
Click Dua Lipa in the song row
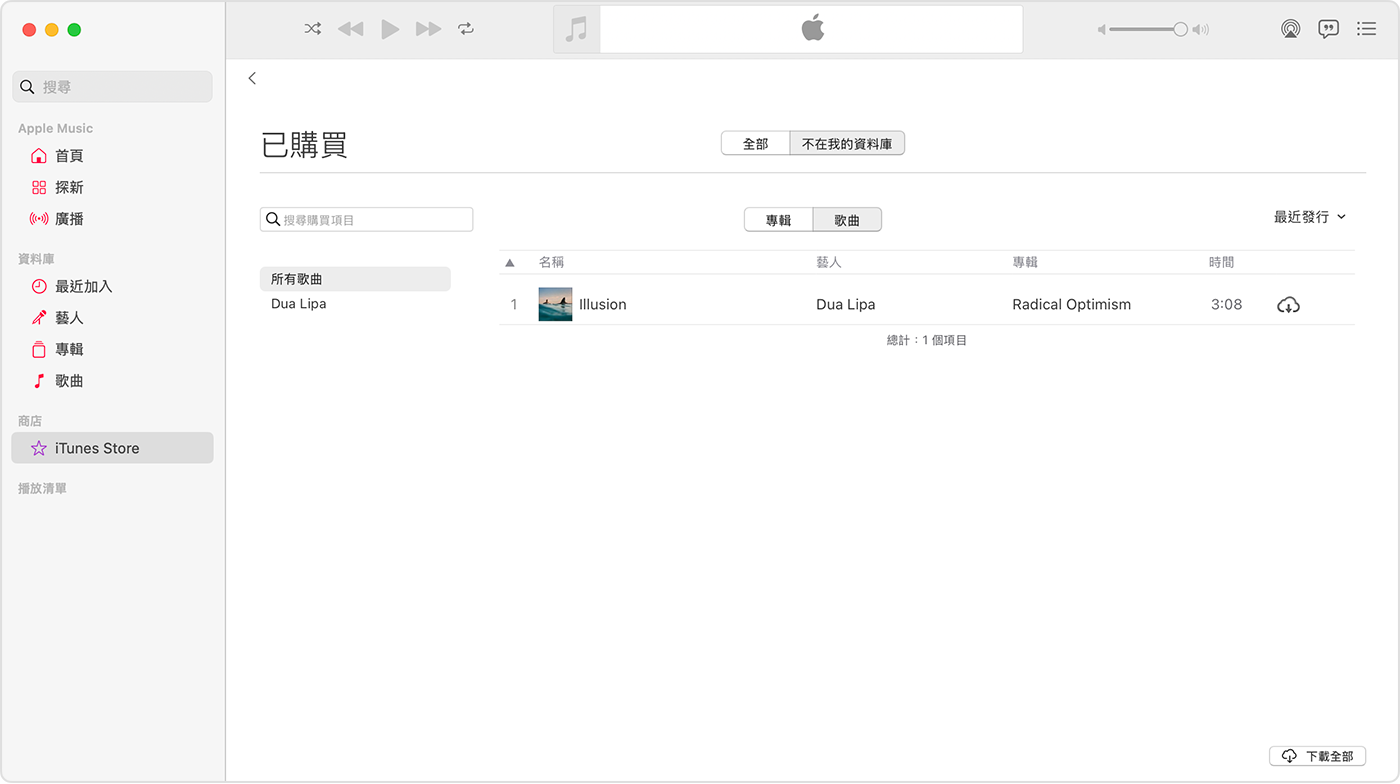pos(845,305)
